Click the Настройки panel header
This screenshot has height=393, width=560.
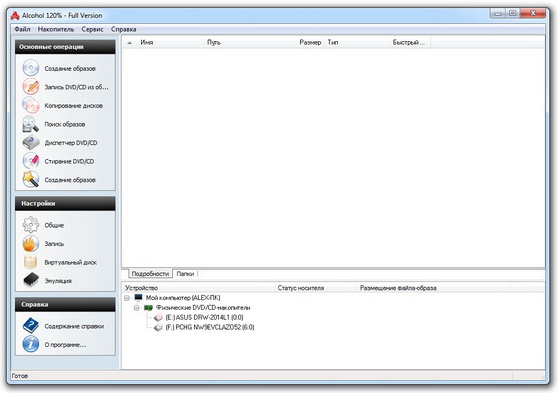click(x=65, y=203)
